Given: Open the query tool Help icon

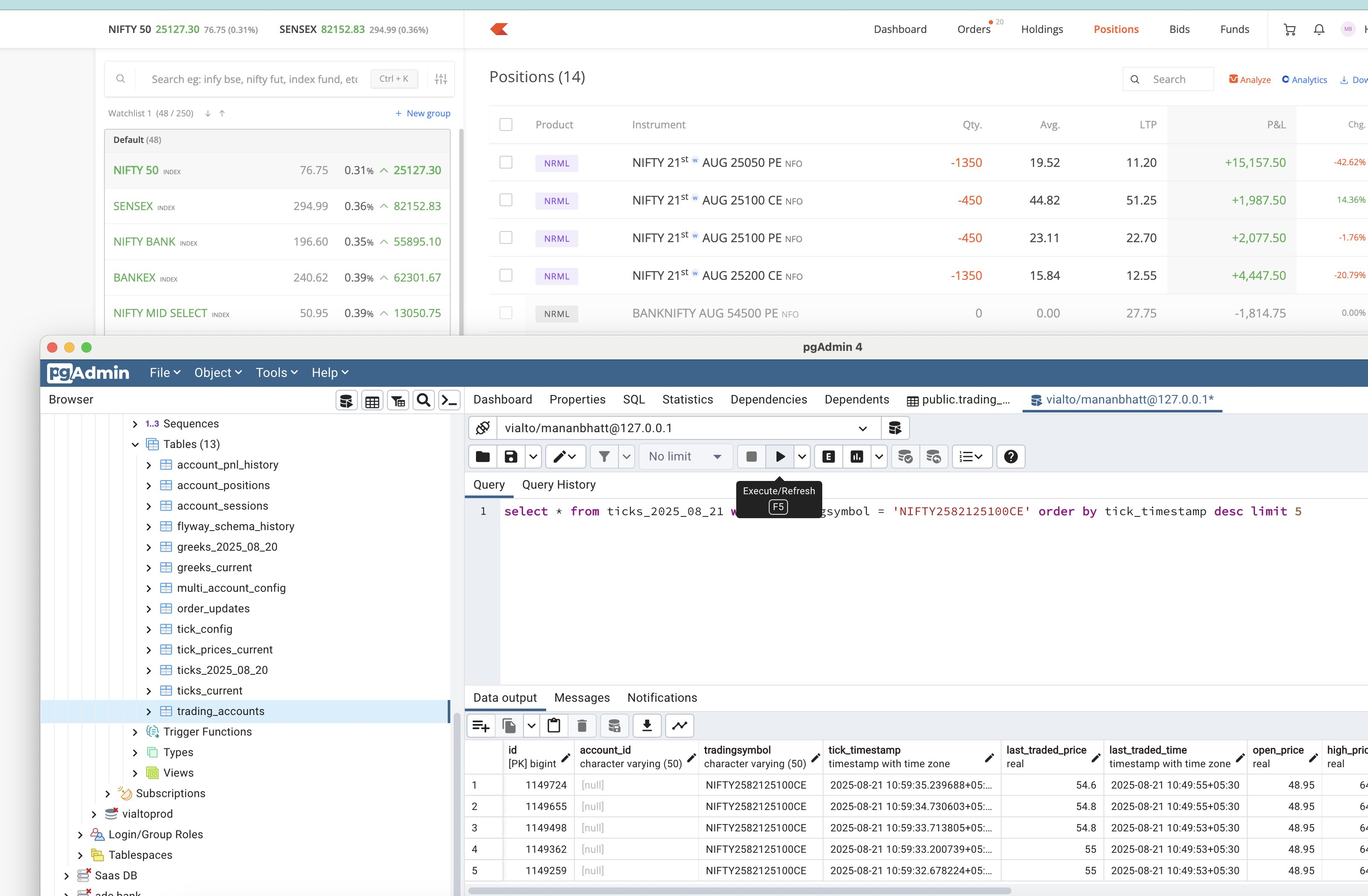Looking at the screenshot, I should click(1011, 456).
